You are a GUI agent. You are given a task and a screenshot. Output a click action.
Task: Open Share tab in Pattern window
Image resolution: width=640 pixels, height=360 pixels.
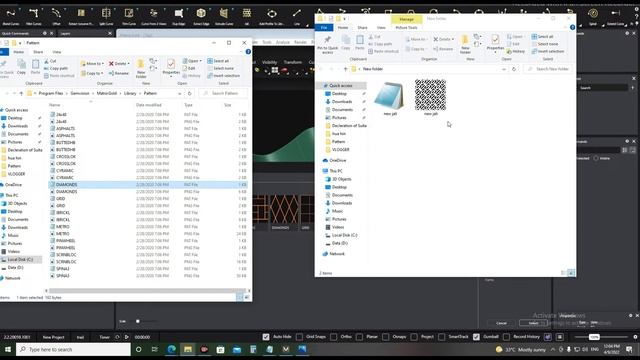point(38,52)
